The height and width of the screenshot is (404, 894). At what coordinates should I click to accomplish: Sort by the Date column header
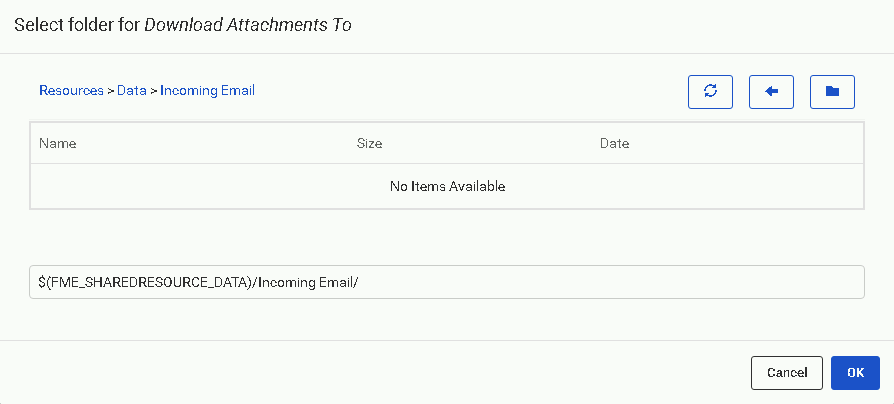pos(614,143)
